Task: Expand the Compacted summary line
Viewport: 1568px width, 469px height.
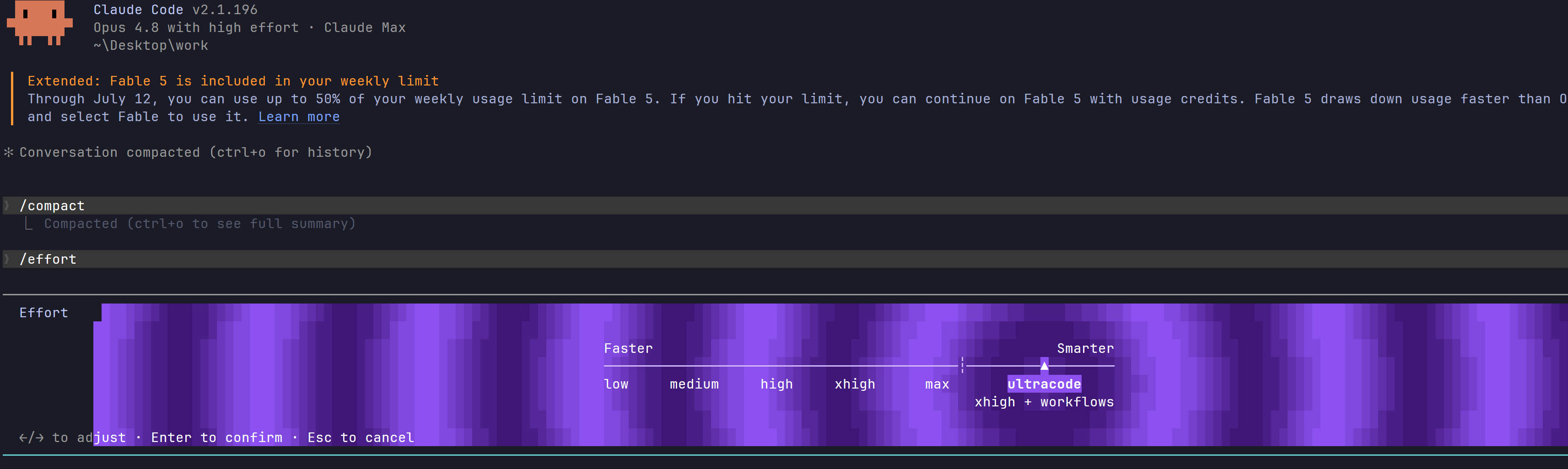Action: 199,224
